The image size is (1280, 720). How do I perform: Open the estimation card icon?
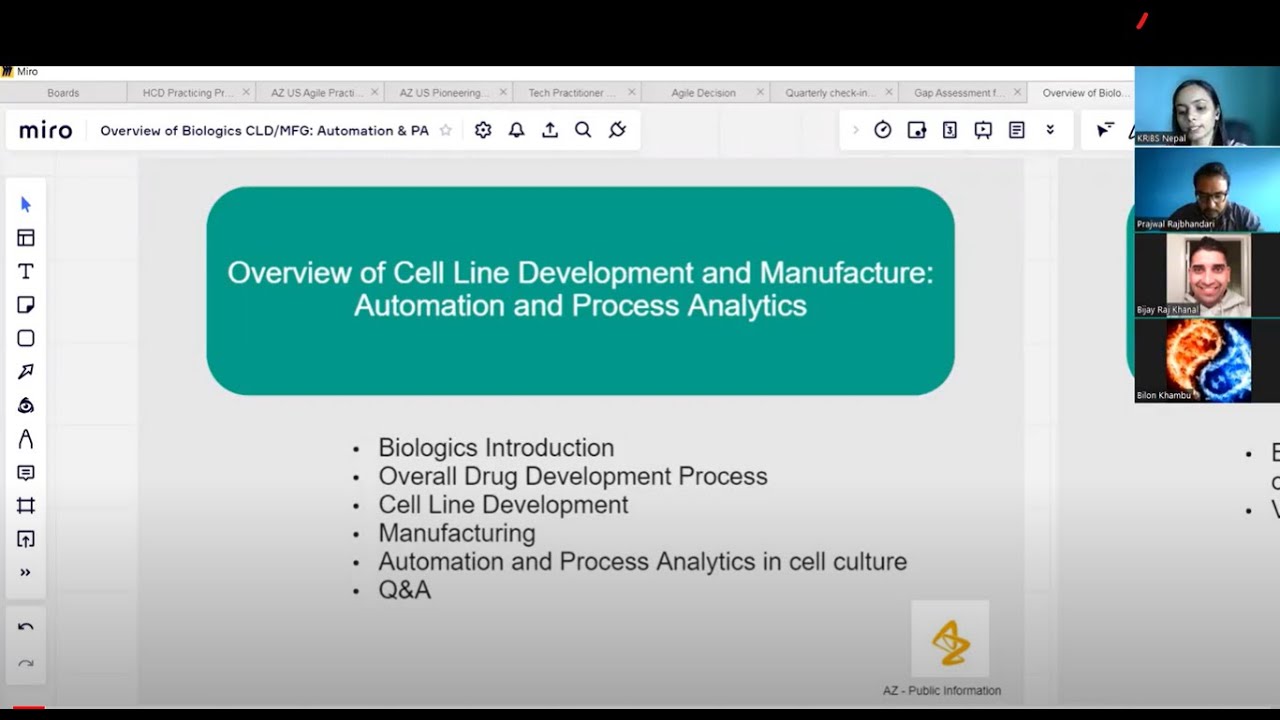(x=950, y=130)
